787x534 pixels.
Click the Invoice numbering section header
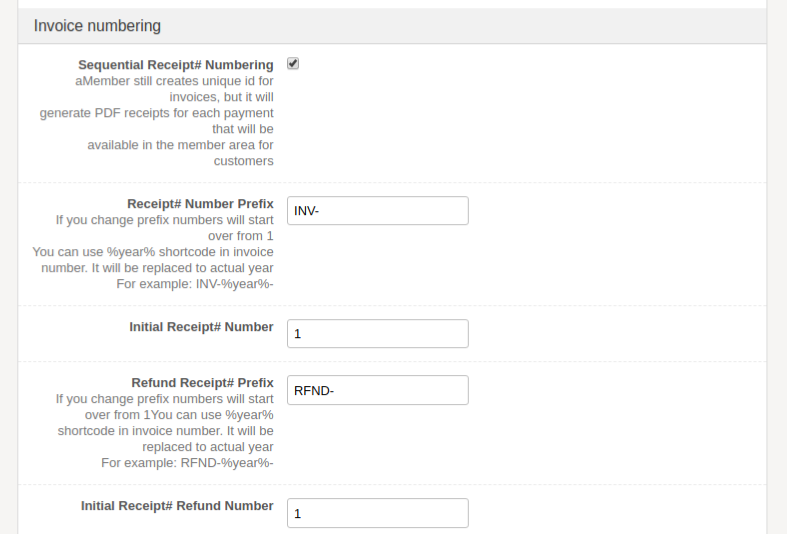point(97,26)
